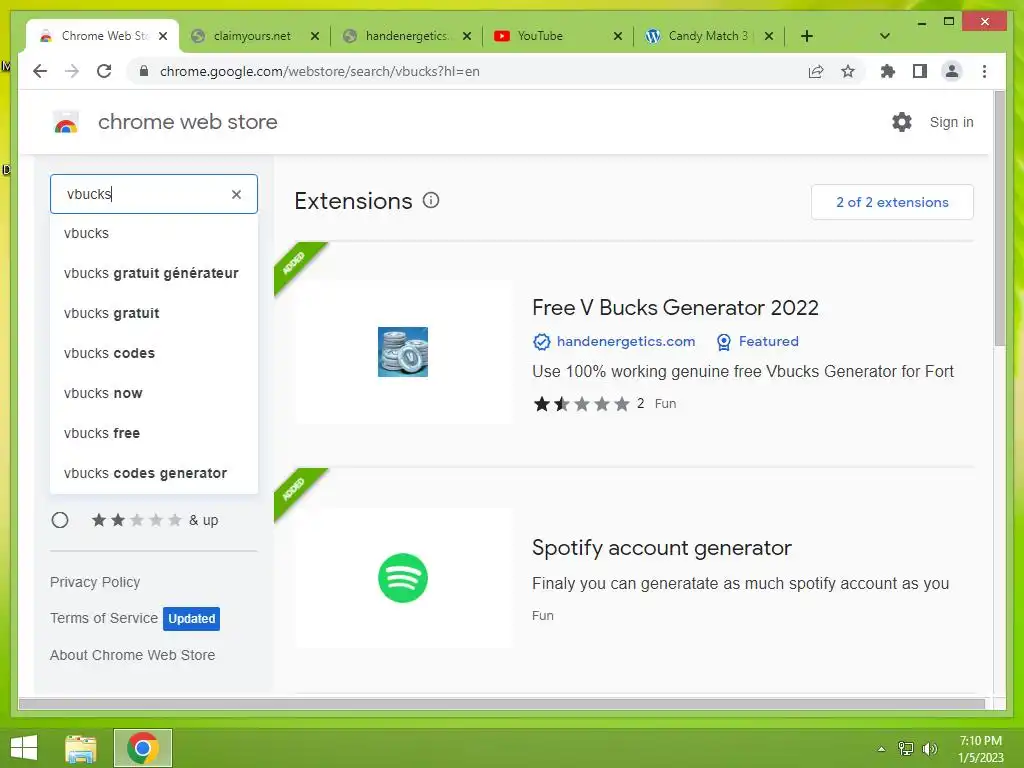
Task: Choose suggestion 'vbucks codes generator'
Action: [154, 473]
